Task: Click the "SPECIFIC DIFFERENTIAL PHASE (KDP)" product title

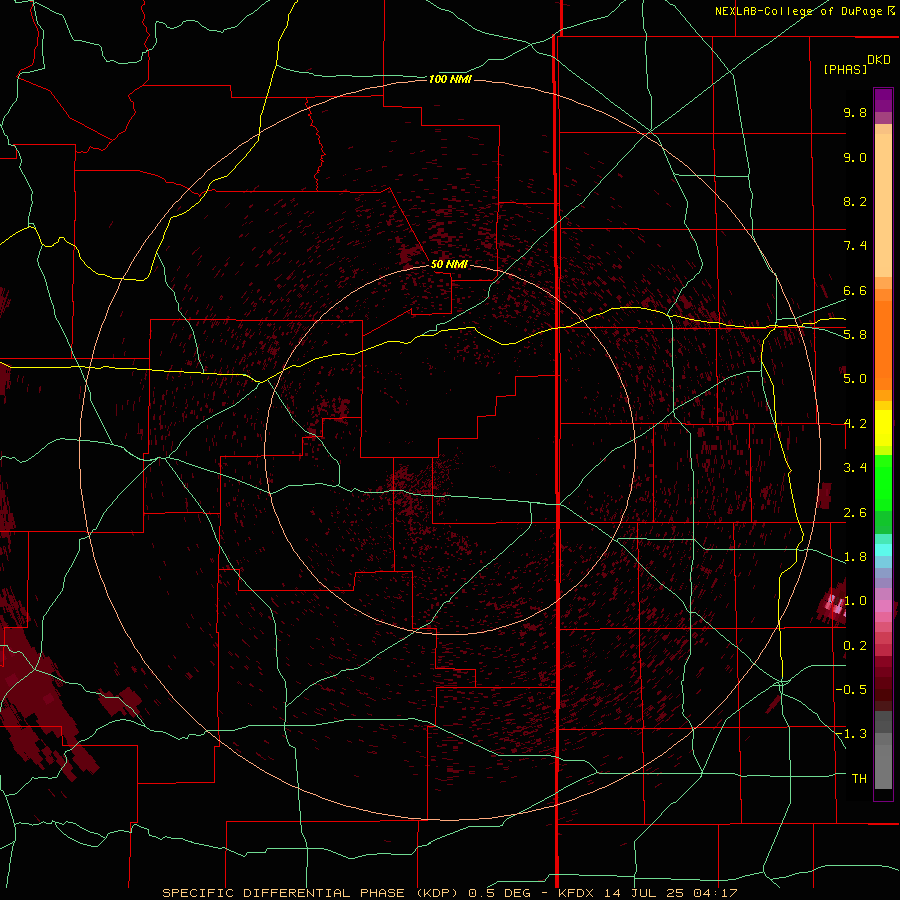Action: pyautogui.click(x=313, y=893)
